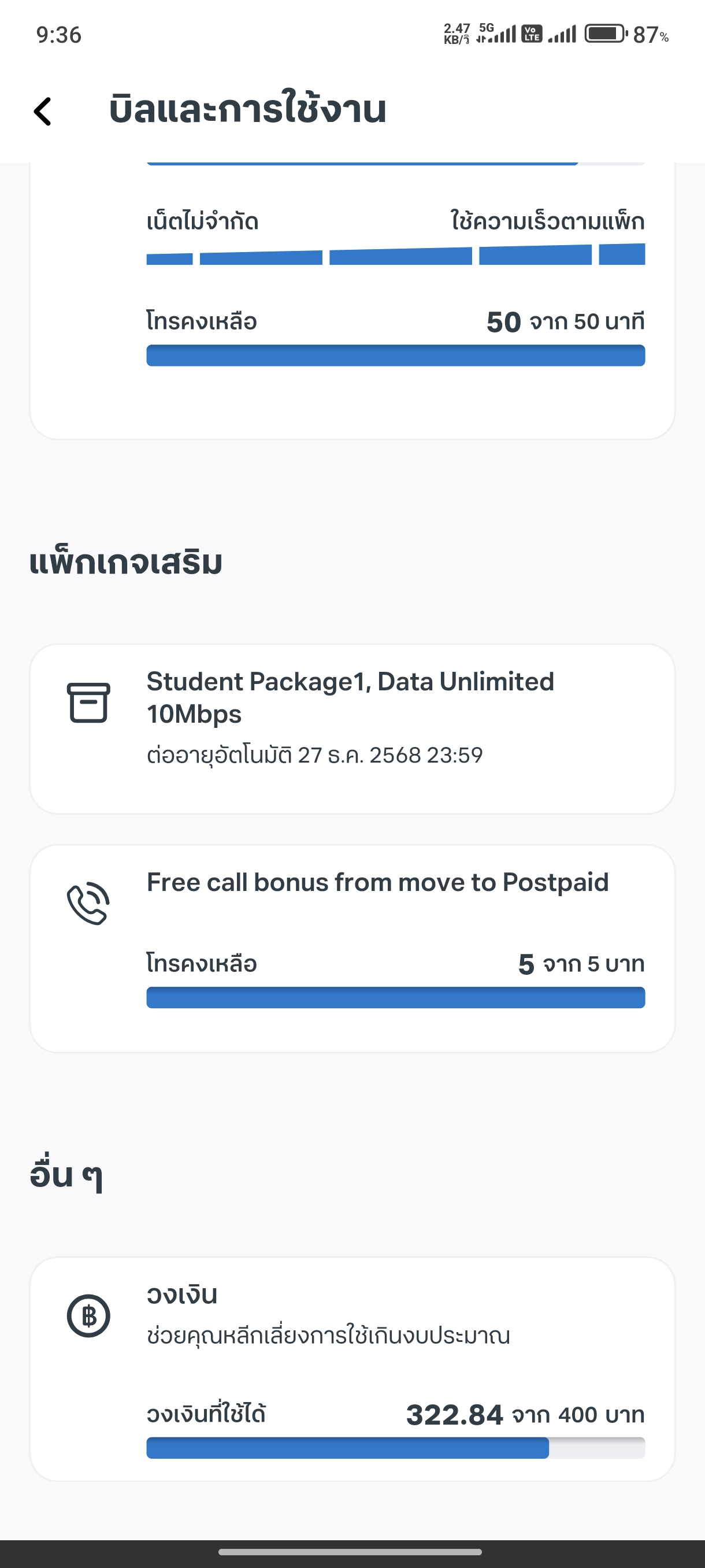This screenshot has height=1568, width=705.
Task: Tap the VoLTE status icon
Action: [x=532, y=34]
